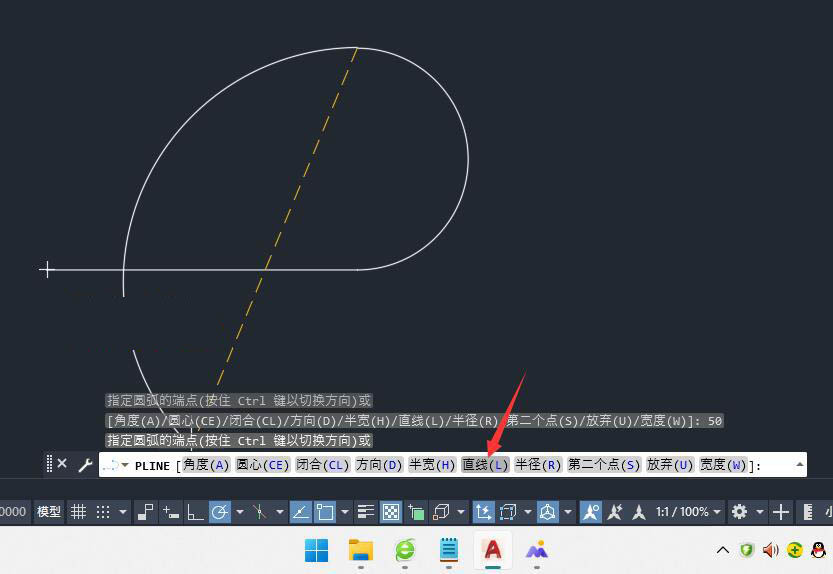The width and height of the screenshot is (833, 574).
Task: Switch to 模型 model space button
Action: coord(49,512)
